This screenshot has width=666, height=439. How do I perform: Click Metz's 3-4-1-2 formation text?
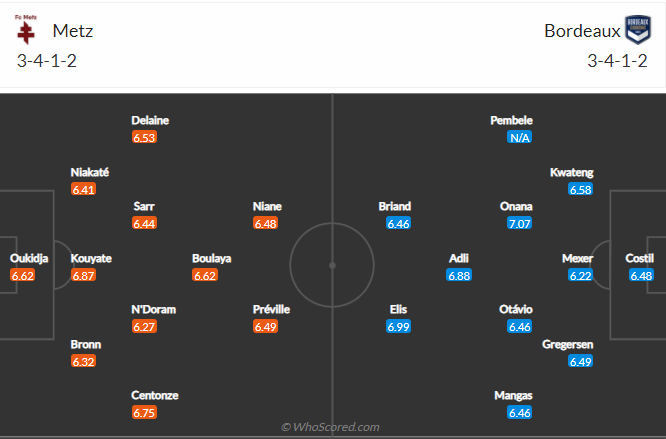point(47,61)
